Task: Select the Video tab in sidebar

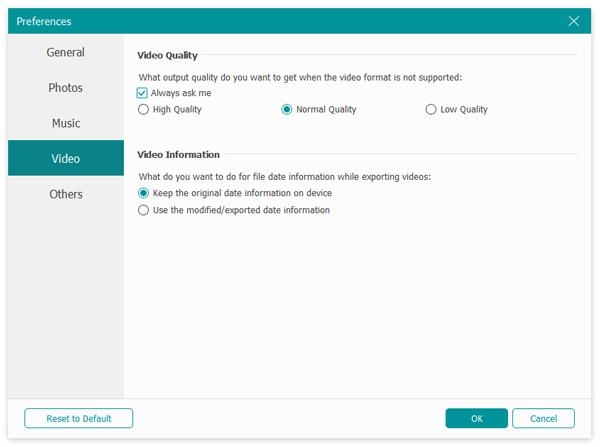Action: (66, 159)
